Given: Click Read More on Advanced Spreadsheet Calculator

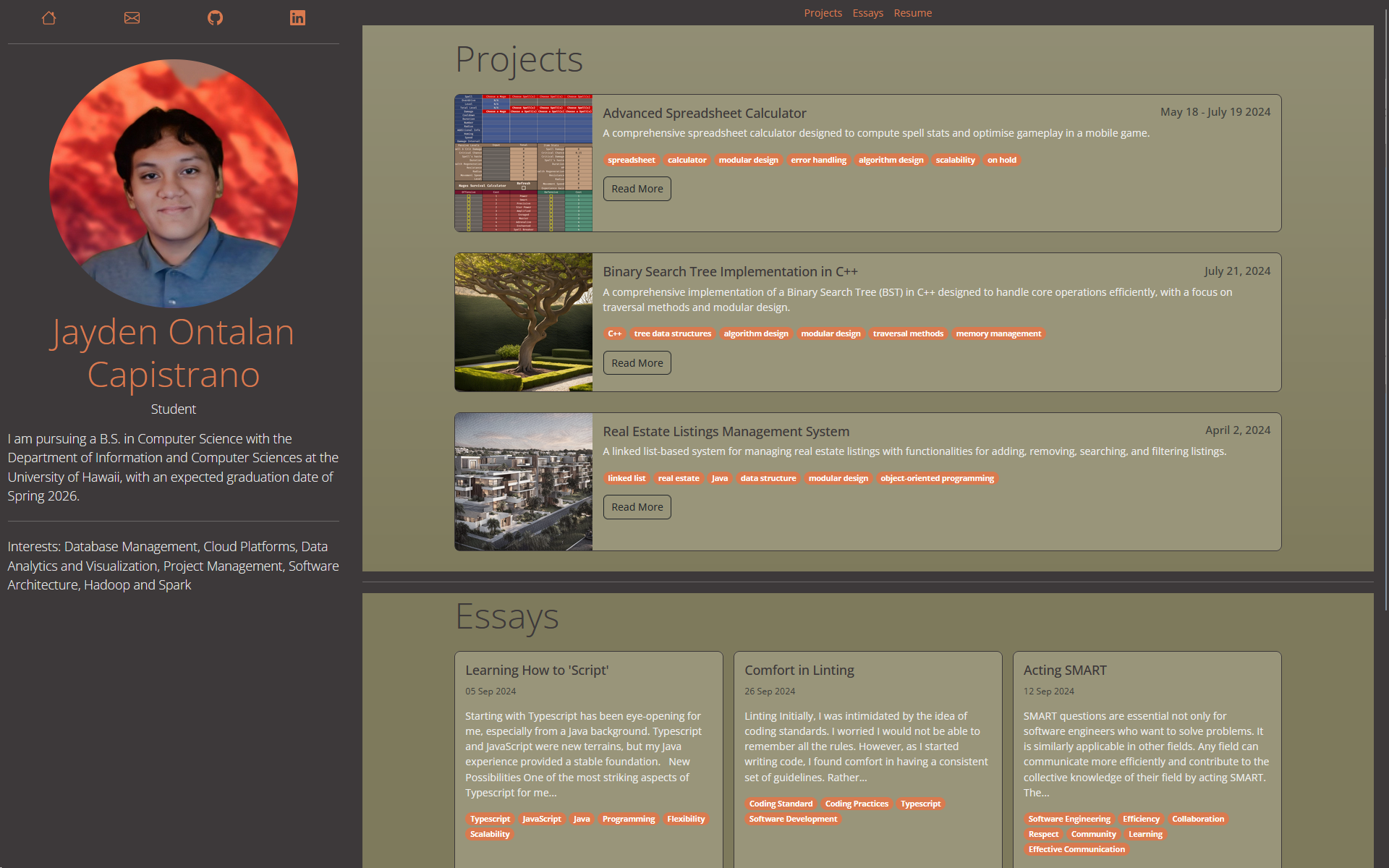Looking at the screenshot, I should [636, 188].
